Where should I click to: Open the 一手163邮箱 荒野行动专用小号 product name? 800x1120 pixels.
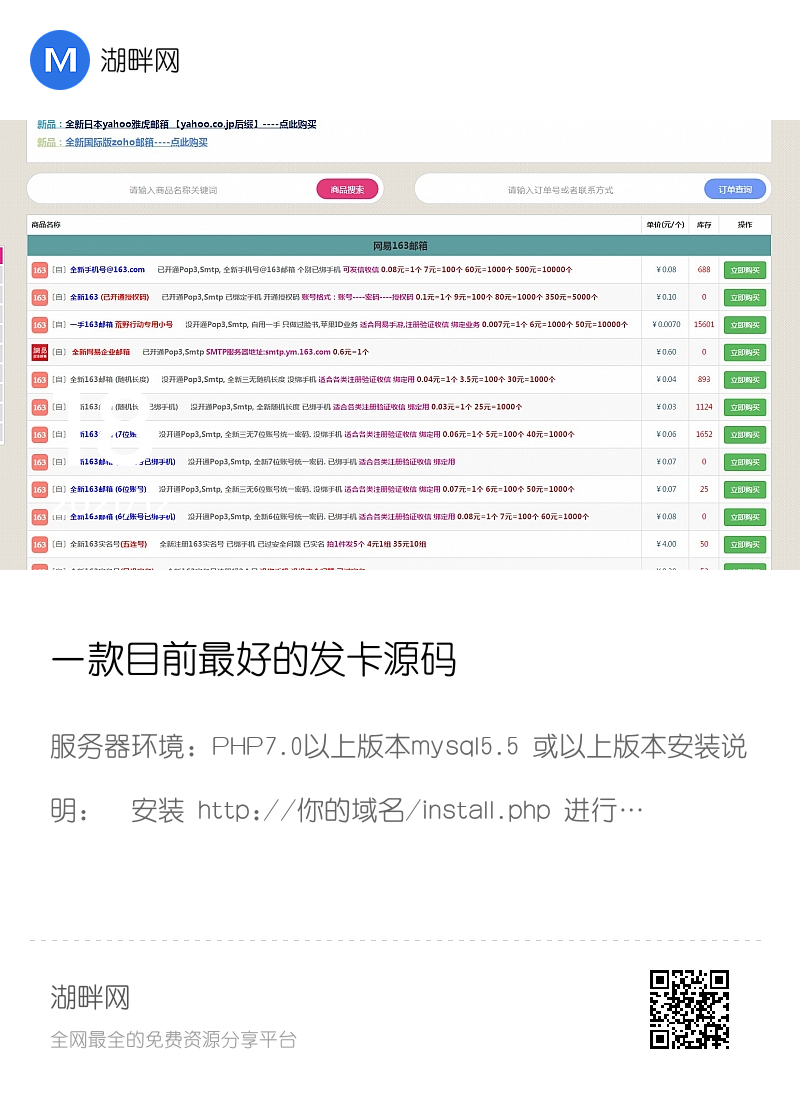[x=121, y=324]
